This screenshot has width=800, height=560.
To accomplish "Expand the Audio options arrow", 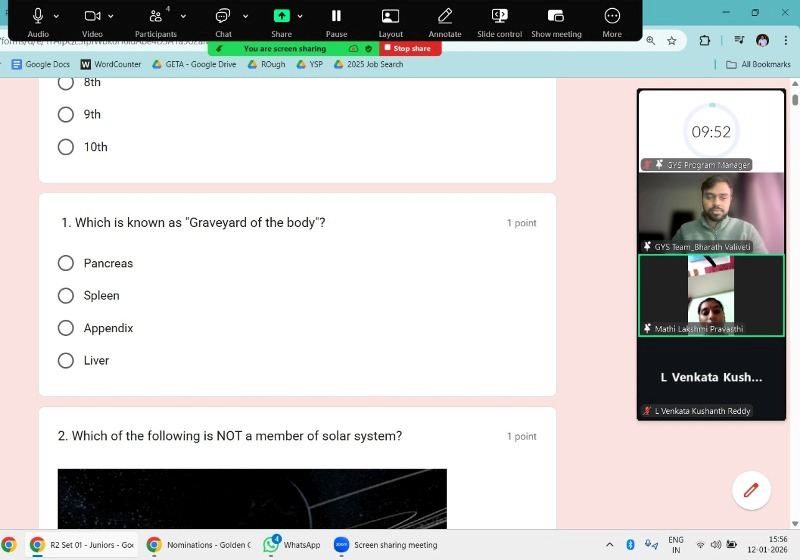I will pos(56,17).
